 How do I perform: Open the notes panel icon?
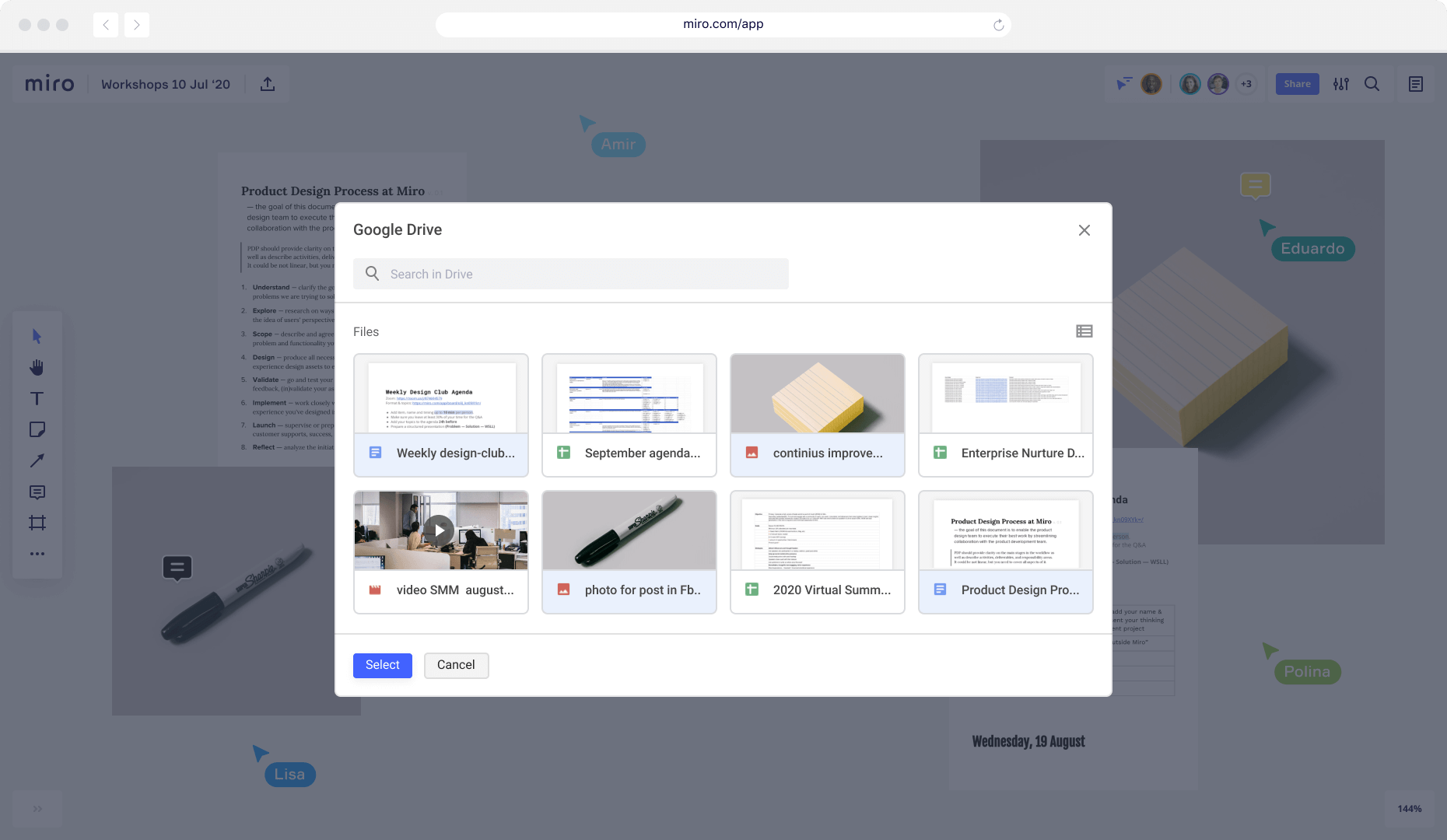point(1416,84)
